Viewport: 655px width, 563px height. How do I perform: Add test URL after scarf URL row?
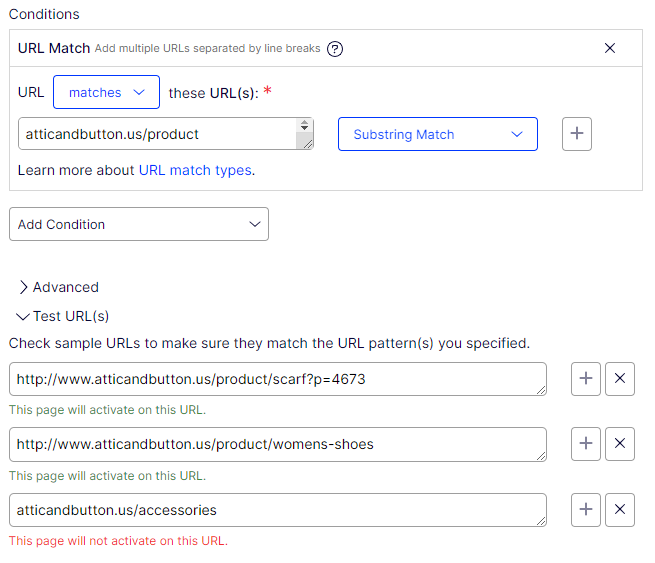[x=586, y=379]
